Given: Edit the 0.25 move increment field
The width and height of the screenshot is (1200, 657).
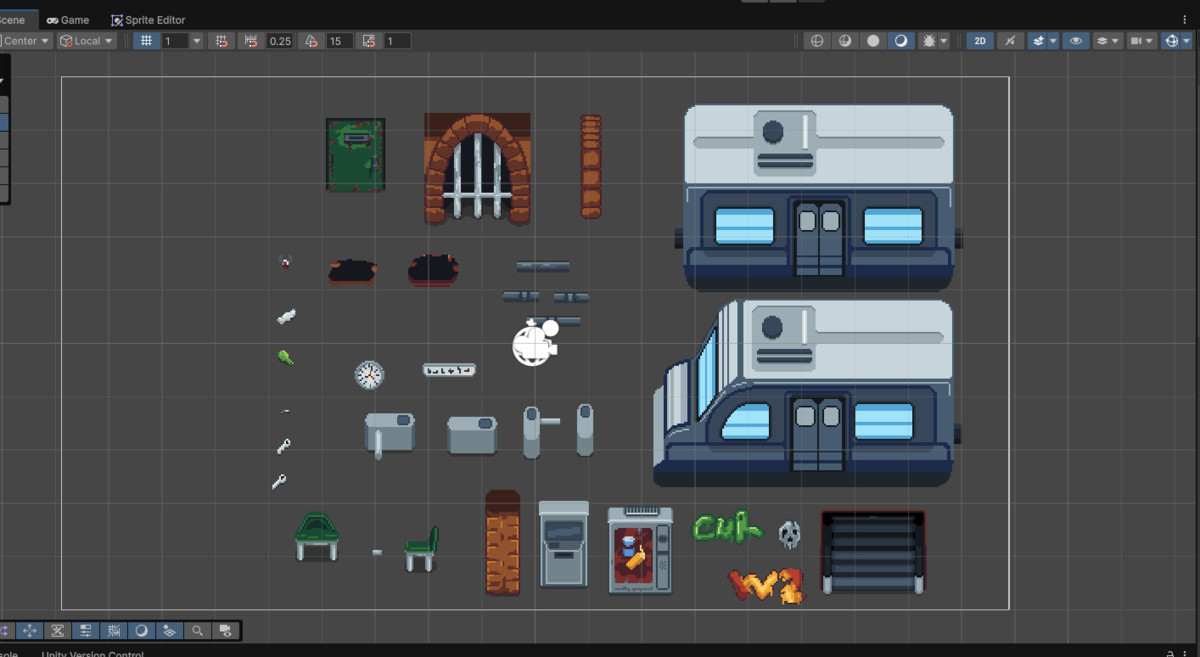Looking at the screenshot, I should click(280, 41).
